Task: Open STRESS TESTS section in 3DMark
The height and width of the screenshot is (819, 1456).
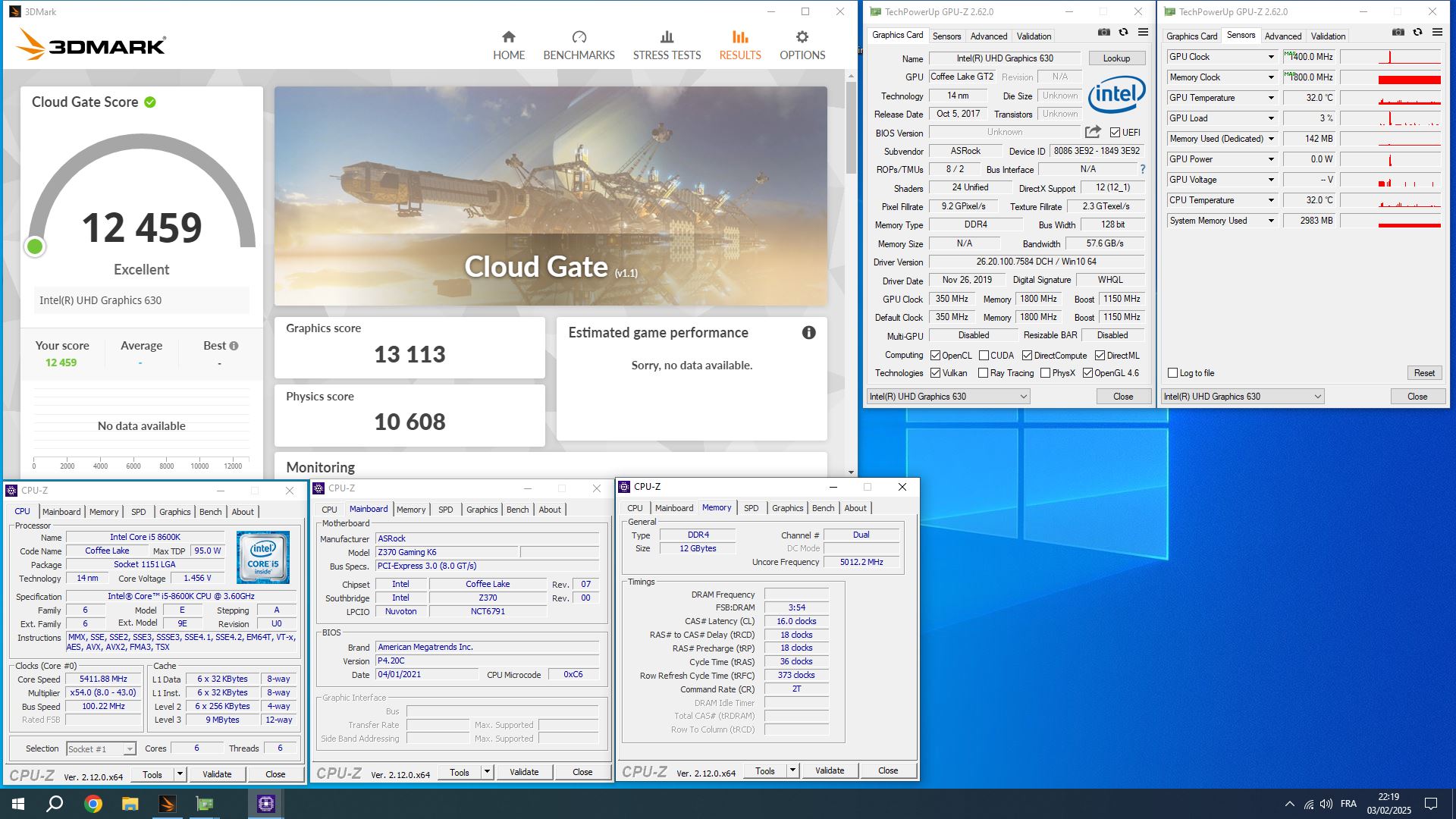Action: tap(667, 45)
